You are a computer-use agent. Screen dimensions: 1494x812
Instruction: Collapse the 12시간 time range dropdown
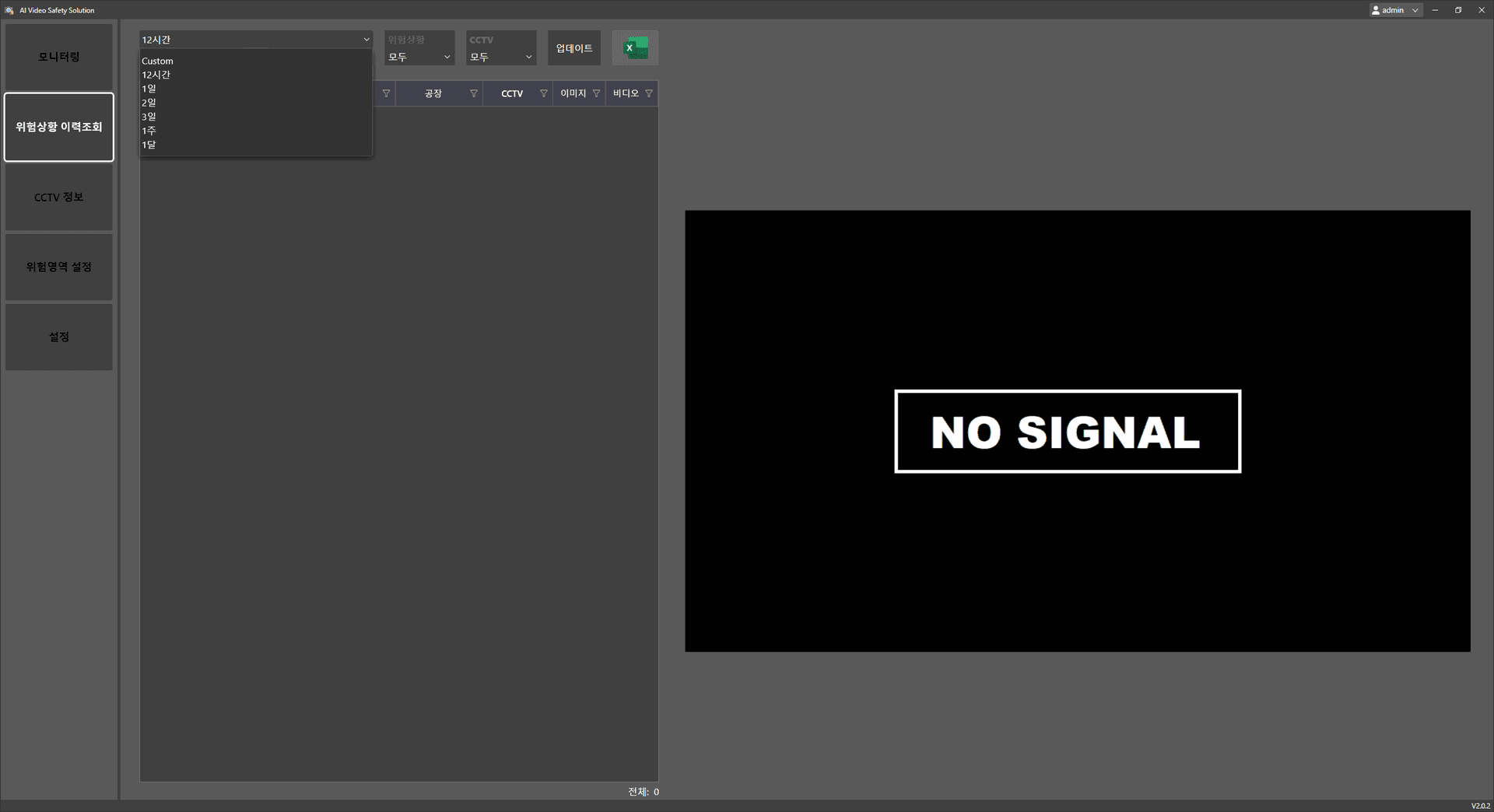click(x=366, y=40)
